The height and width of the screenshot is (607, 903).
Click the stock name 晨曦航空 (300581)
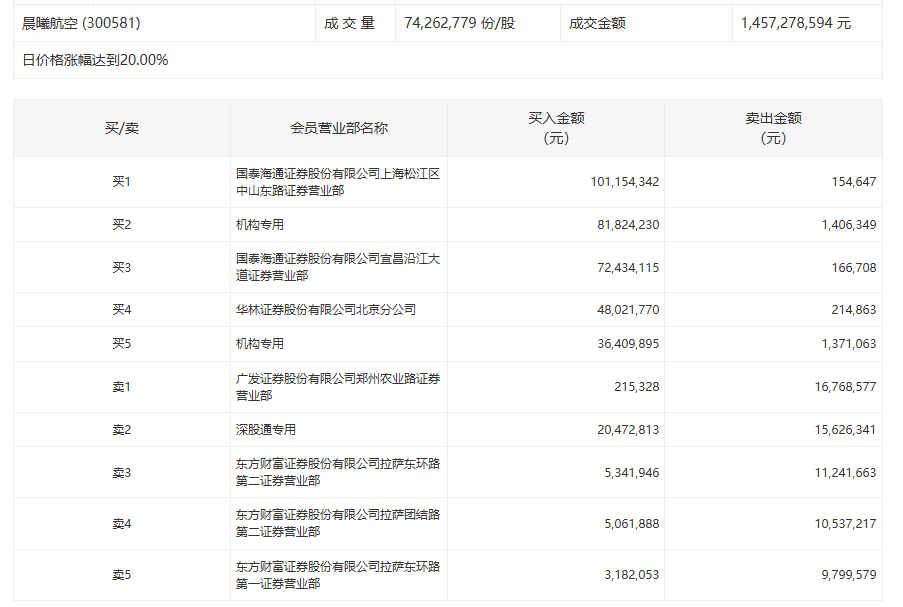[x=88, y=23]
